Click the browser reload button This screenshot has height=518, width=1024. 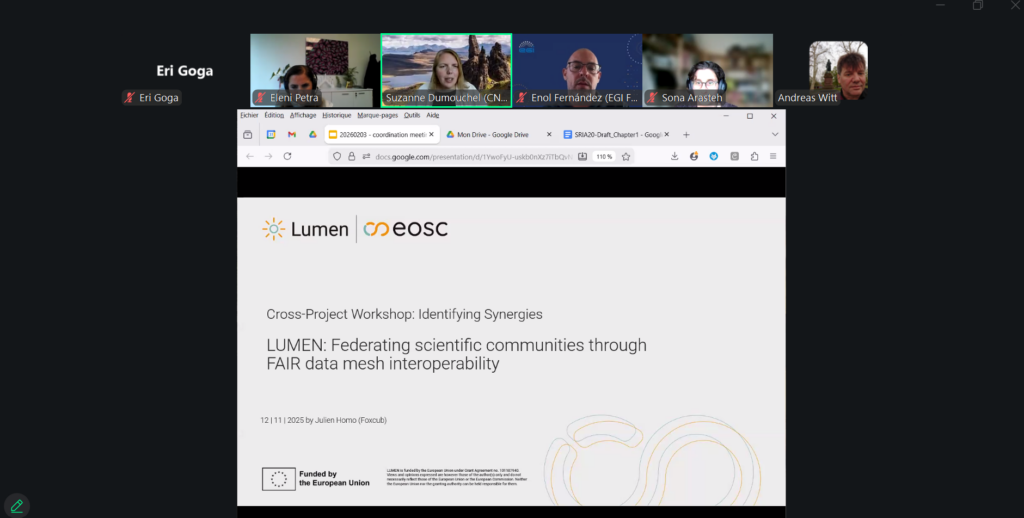(287, 156)
